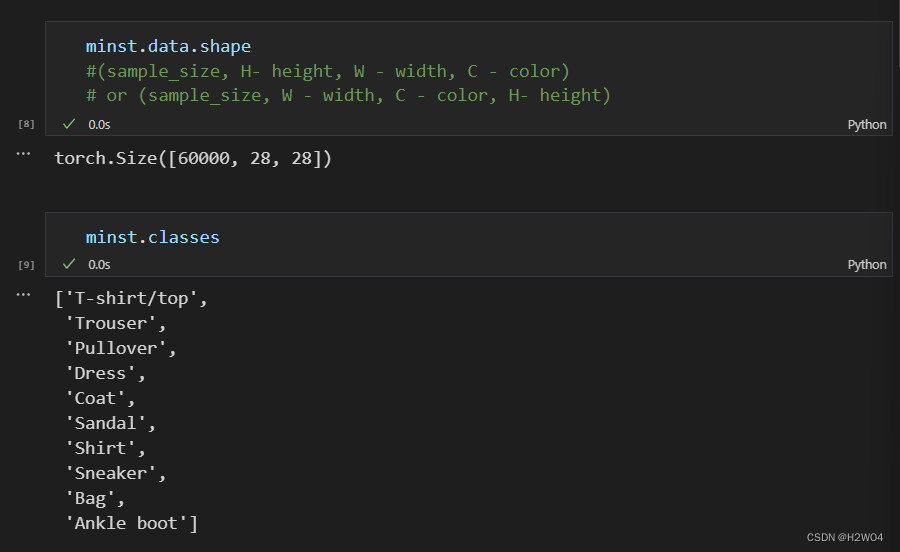Click the 'Trouser' output entry

(111, 324)
